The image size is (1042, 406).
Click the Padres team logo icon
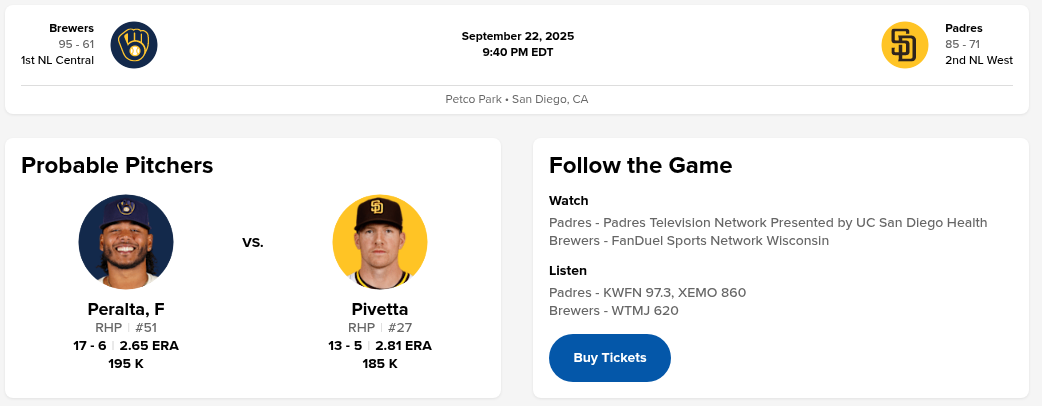[x=905, y=45]
